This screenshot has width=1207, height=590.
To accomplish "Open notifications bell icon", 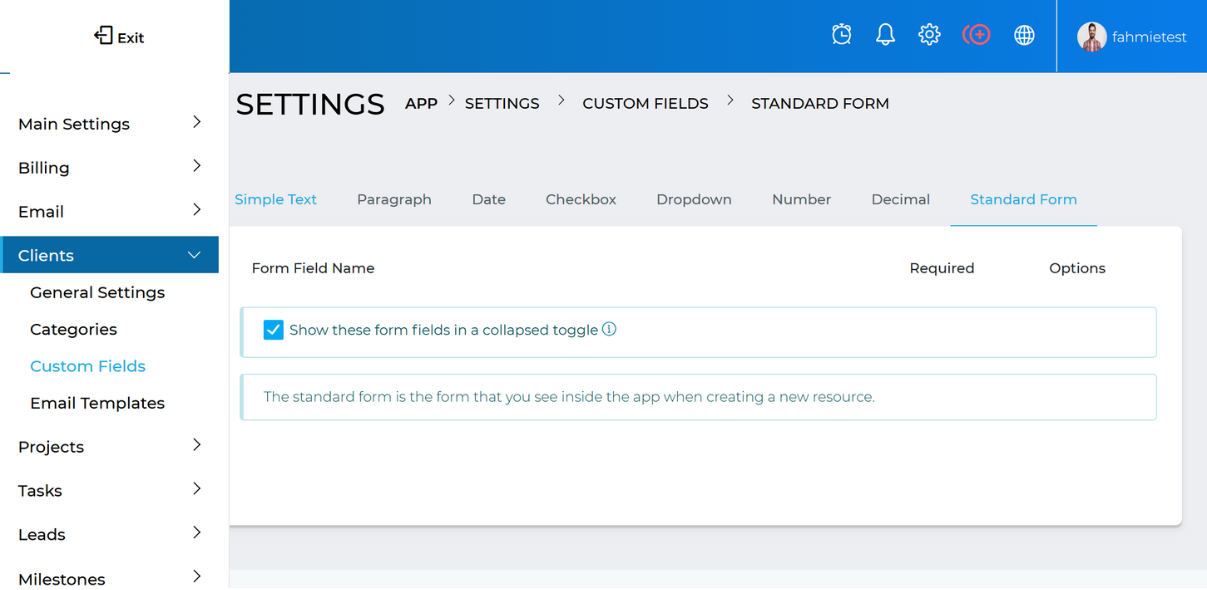I will point(885,35).
